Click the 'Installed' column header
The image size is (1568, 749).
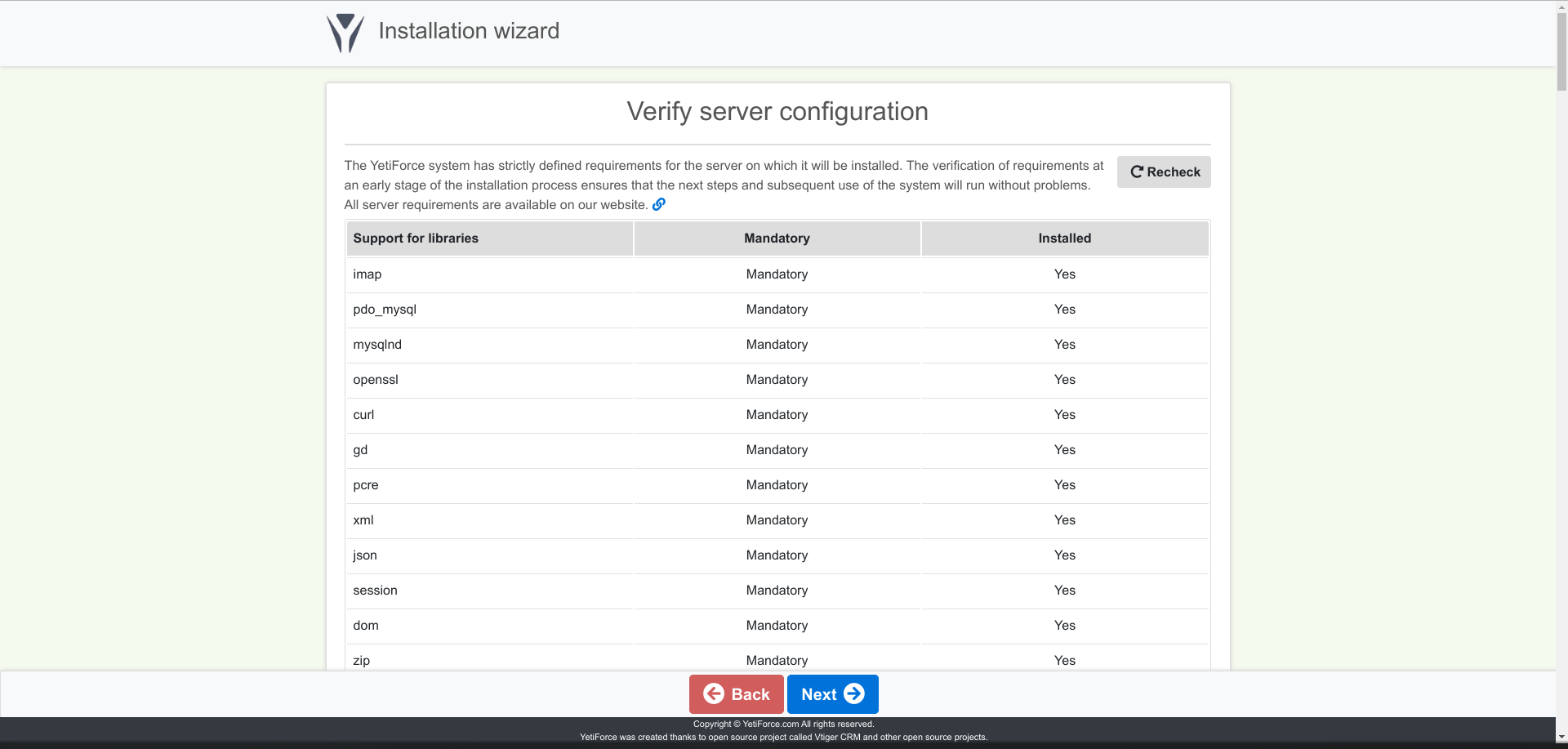[1065, 239]
